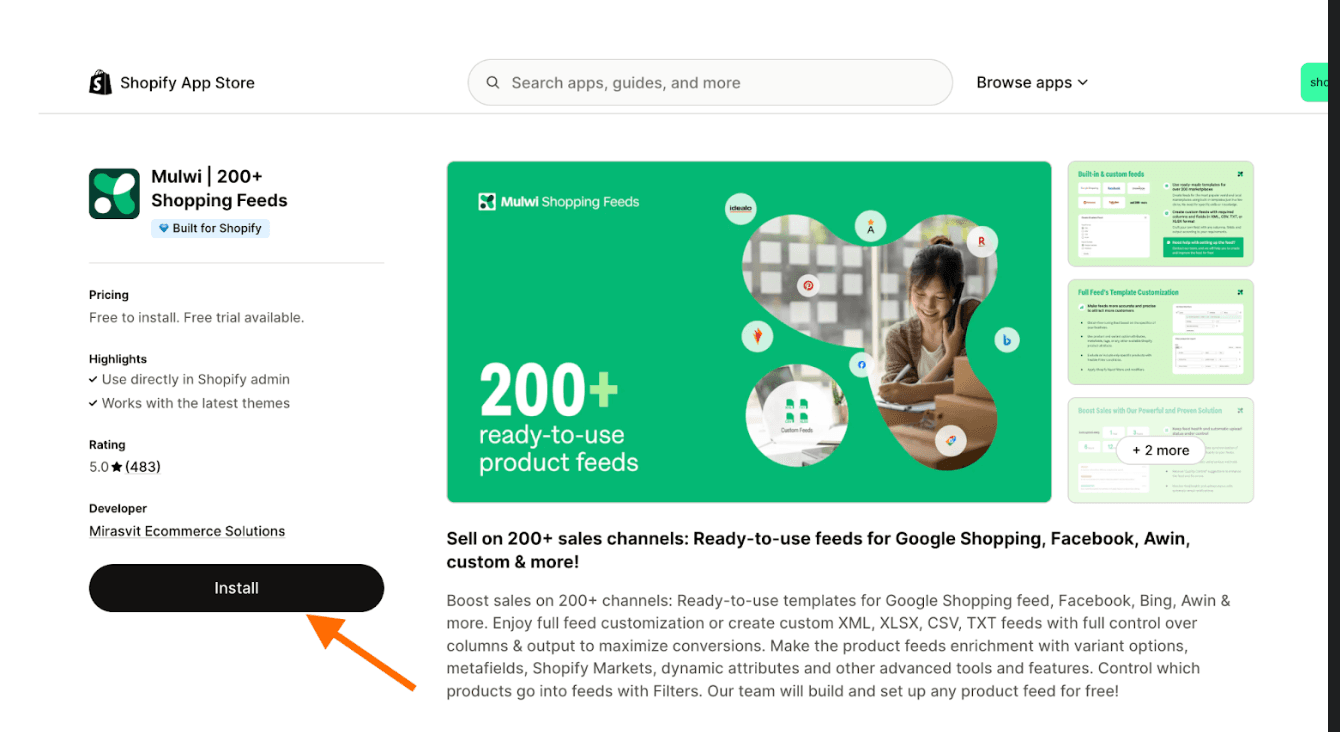Click the Rakuten R icon in the banner
Screen dimensions: 1340x732
point(982,241)
